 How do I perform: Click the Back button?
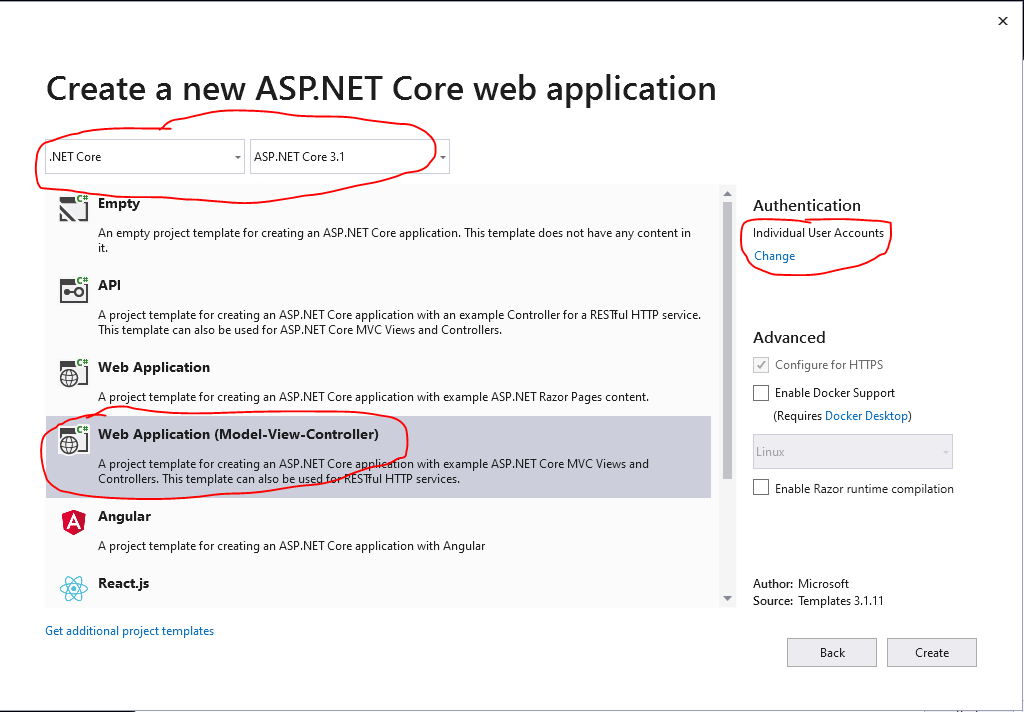point(831,653)
